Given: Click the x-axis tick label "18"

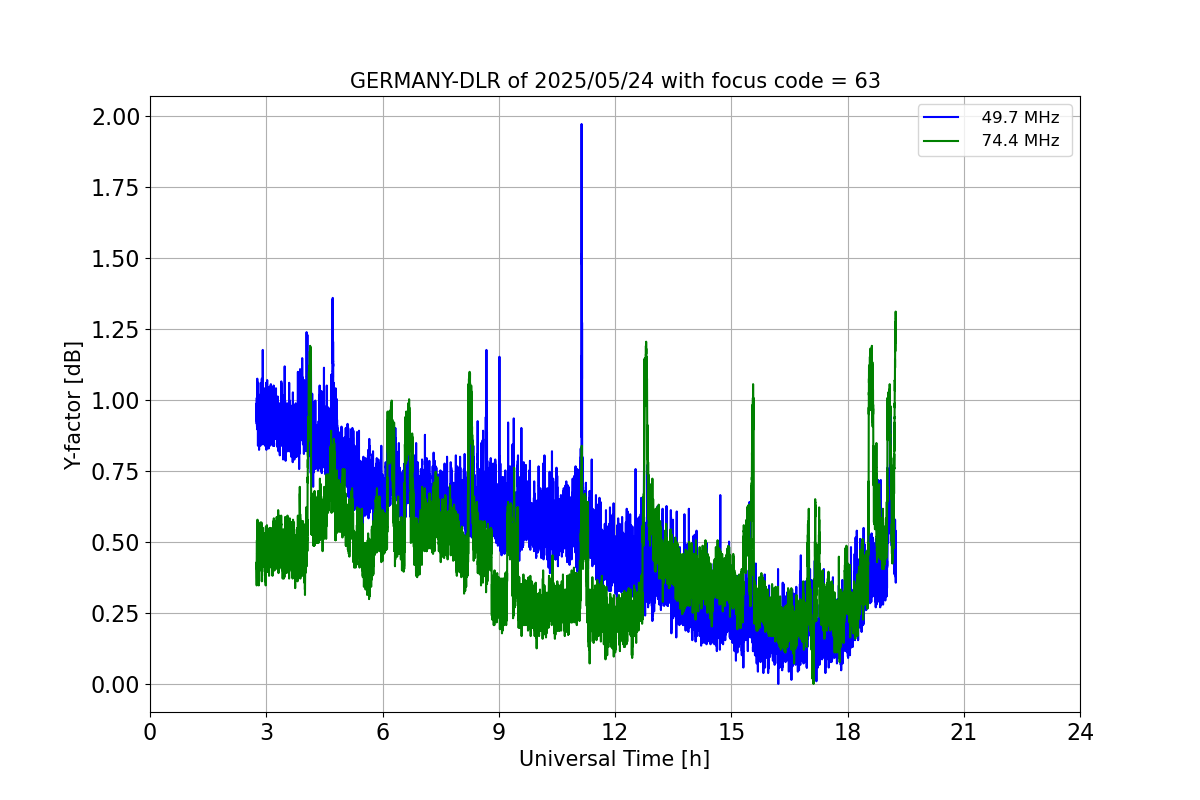Looking at the screenshot, I should point(848,732).
